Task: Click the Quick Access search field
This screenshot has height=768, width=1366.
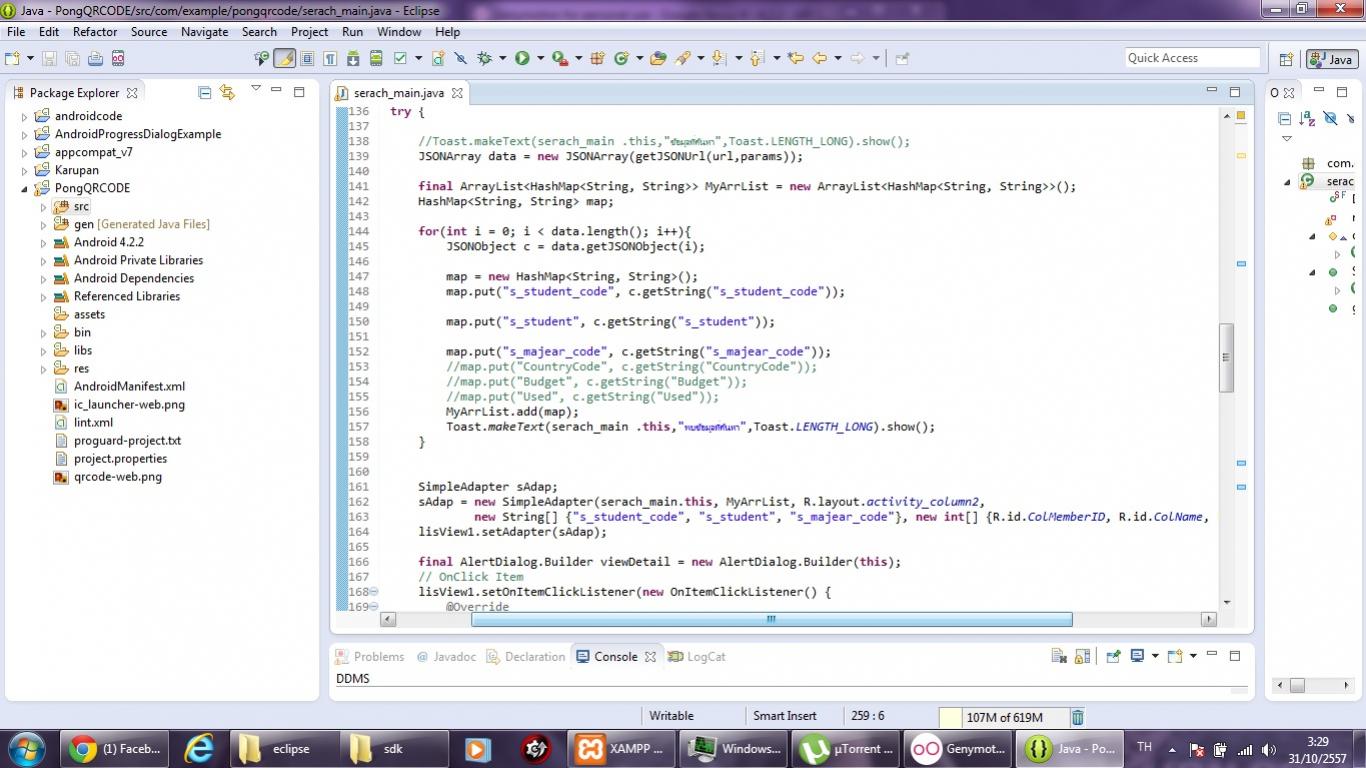Action: tap(1192, 58)
